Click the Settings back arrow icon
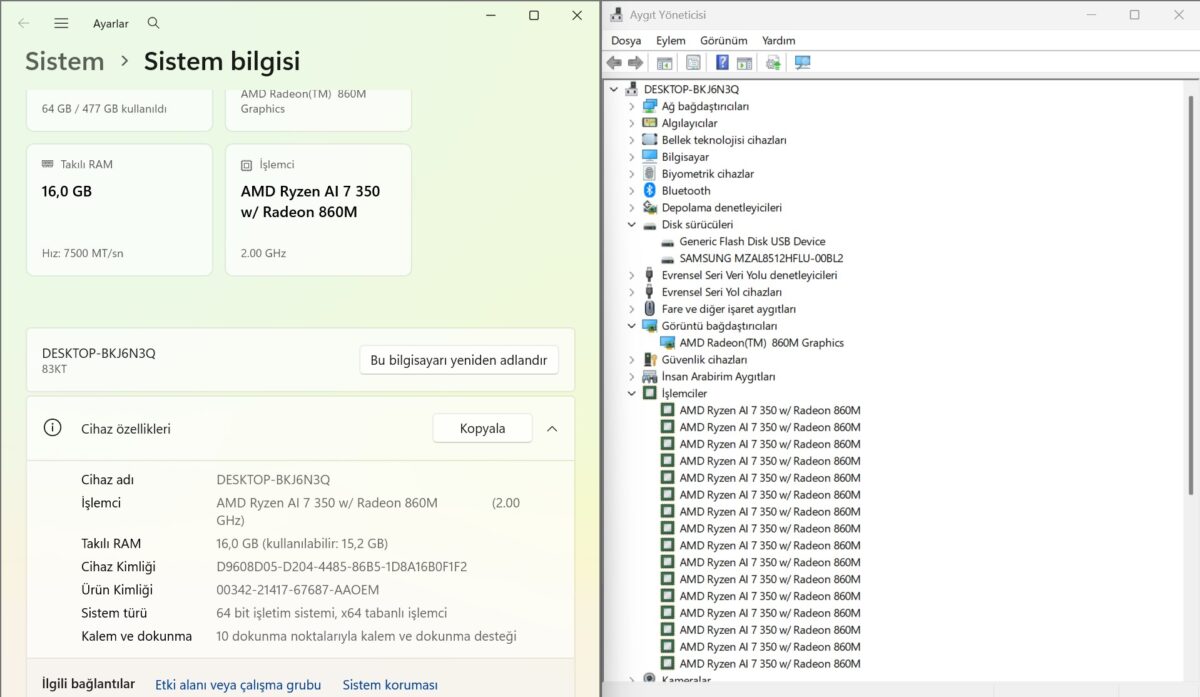1200x697 pixels. coord(23,23)
